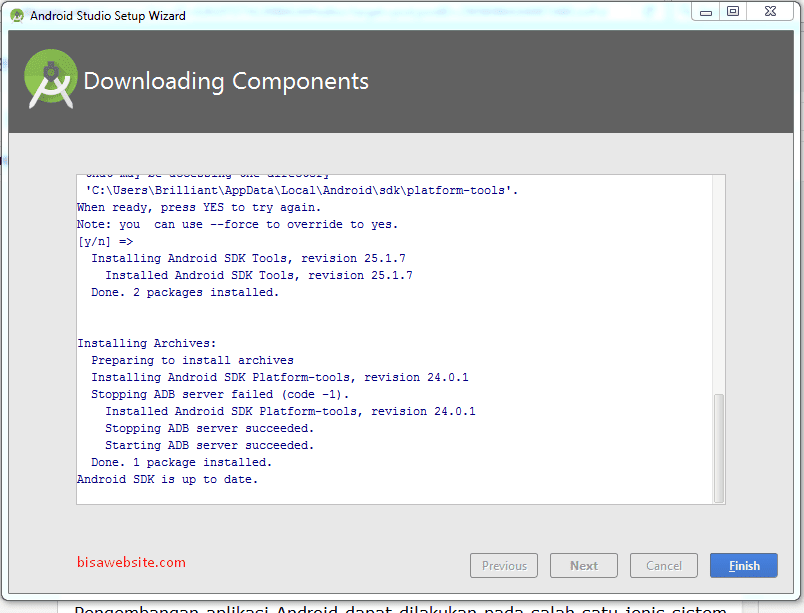Click 'Installed Android SDK Platform-tools' line

point(290,412)
